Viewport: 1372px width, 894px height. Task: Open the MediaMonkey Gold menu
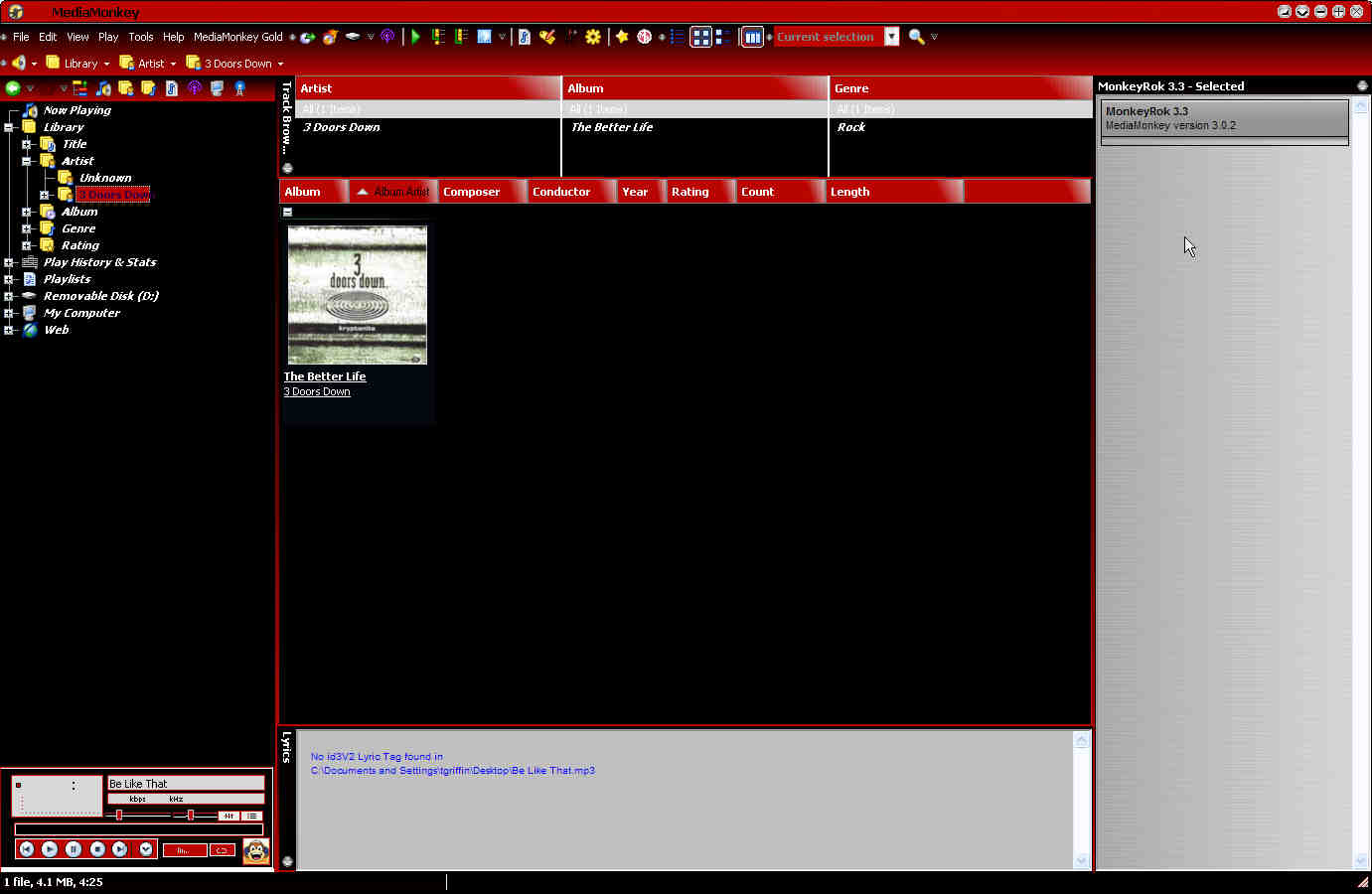(238, 37)
